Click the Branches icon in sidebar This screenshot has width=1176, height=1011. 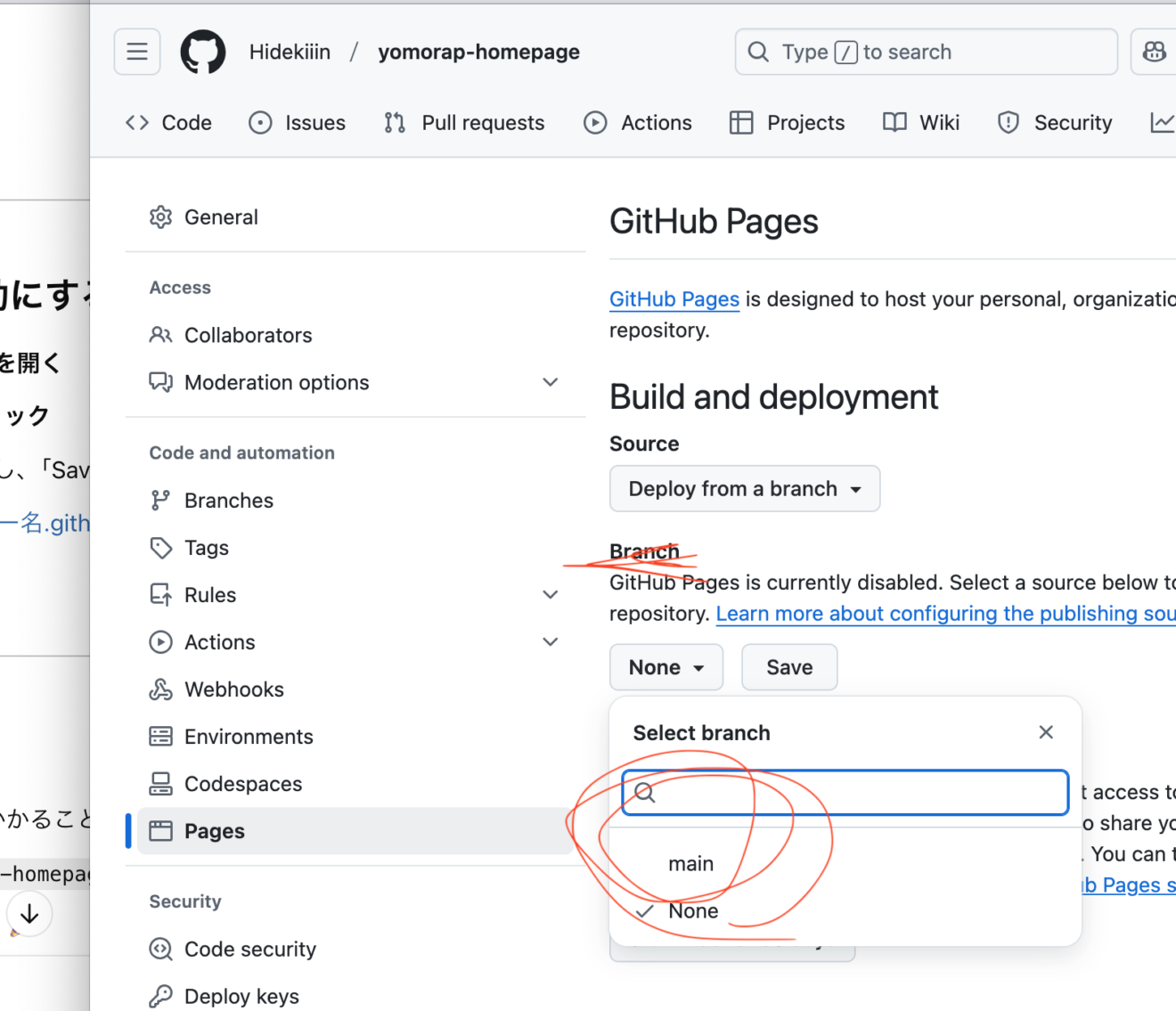point(161,500)
